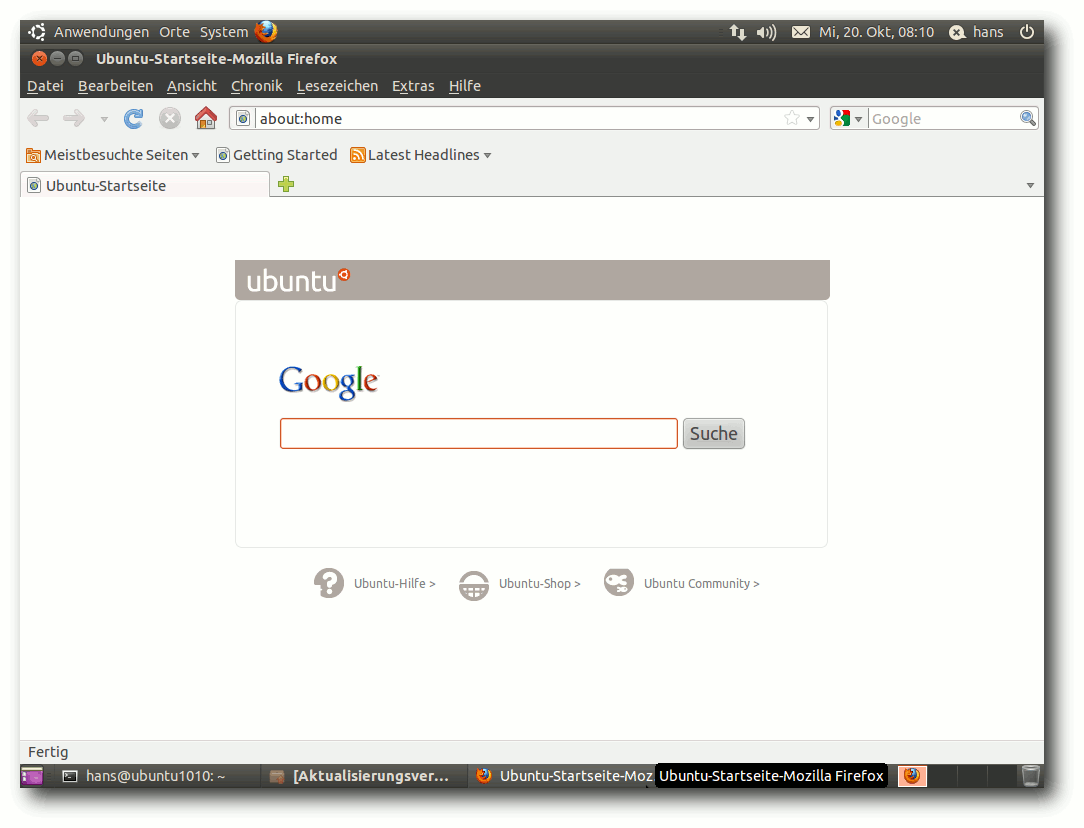Click the Fertig status bar text
The width and height of the screenshot is (1084, 828).
coord(48,752)
